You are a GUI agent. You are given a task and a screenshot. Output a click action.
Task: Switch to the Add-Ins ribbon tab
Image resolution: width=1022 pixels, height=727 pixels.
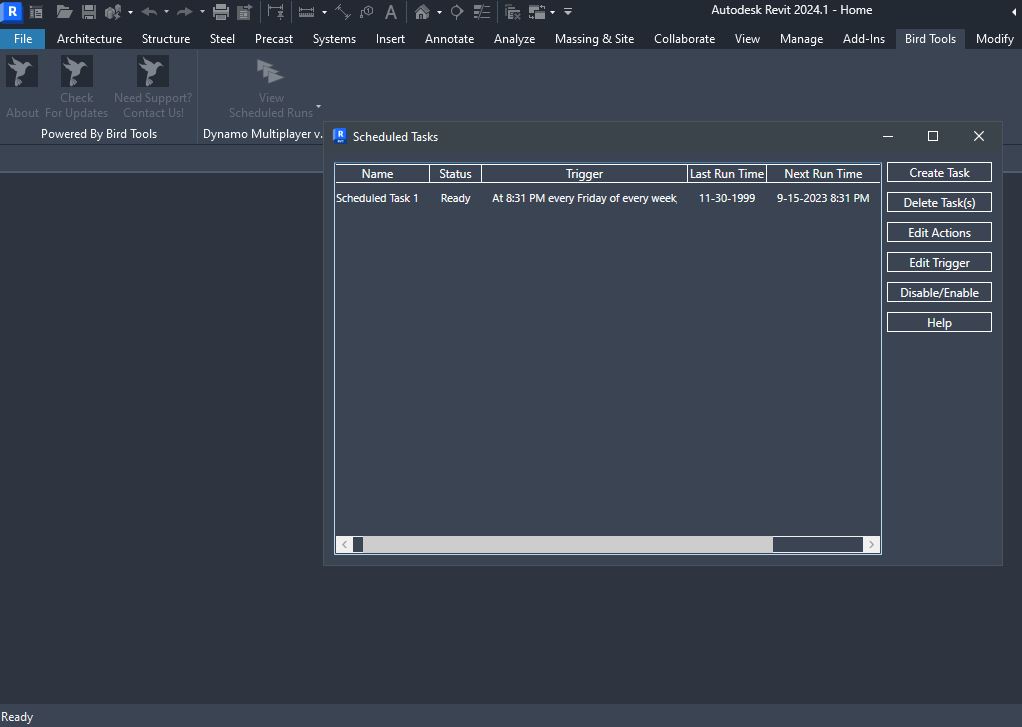864,38
